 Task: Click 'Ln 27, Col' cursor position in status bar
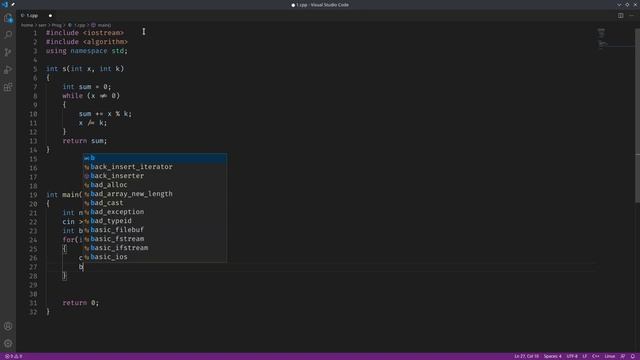pyautogui.click(x=527, y=356)
